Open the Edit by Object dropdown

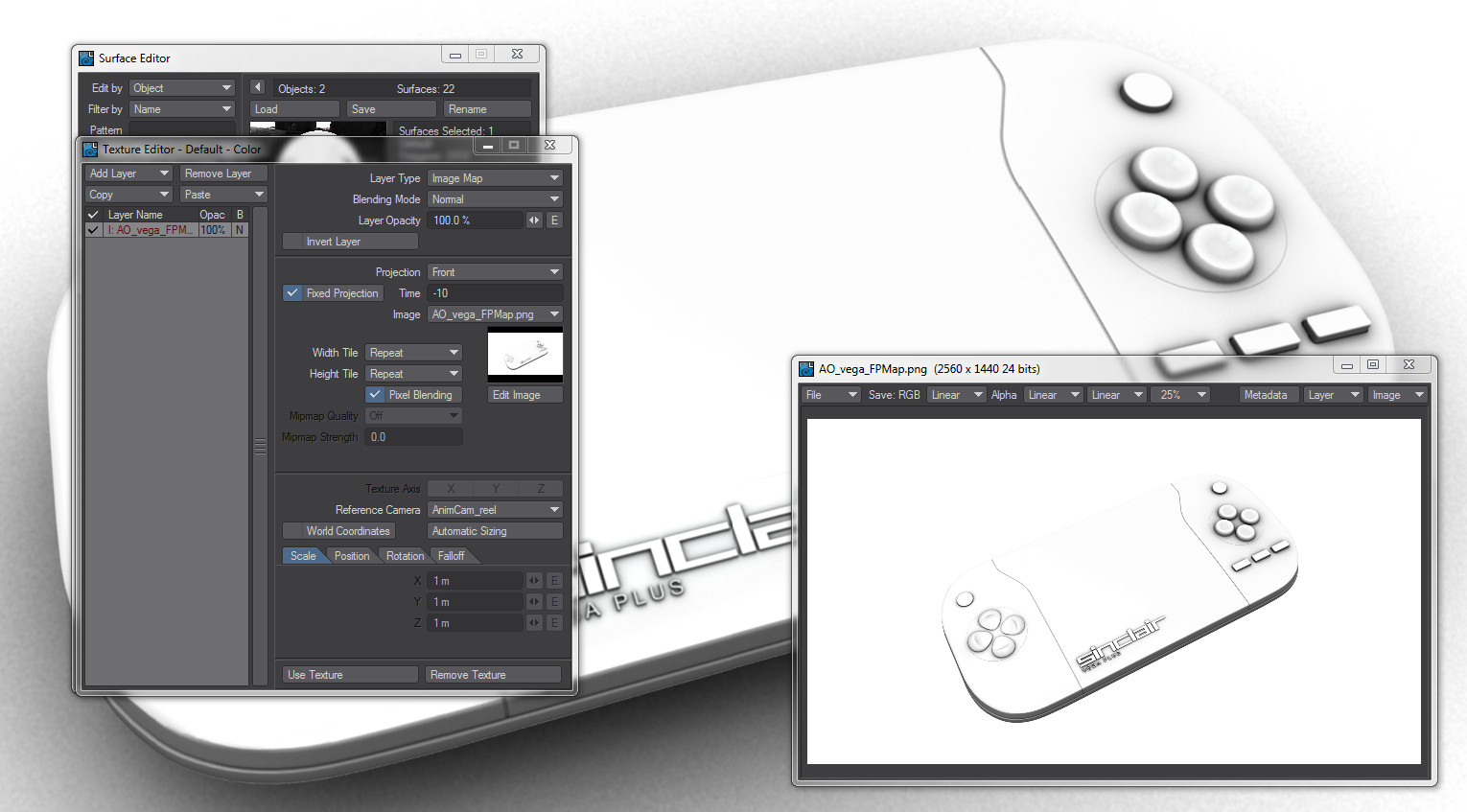[182, 88]
